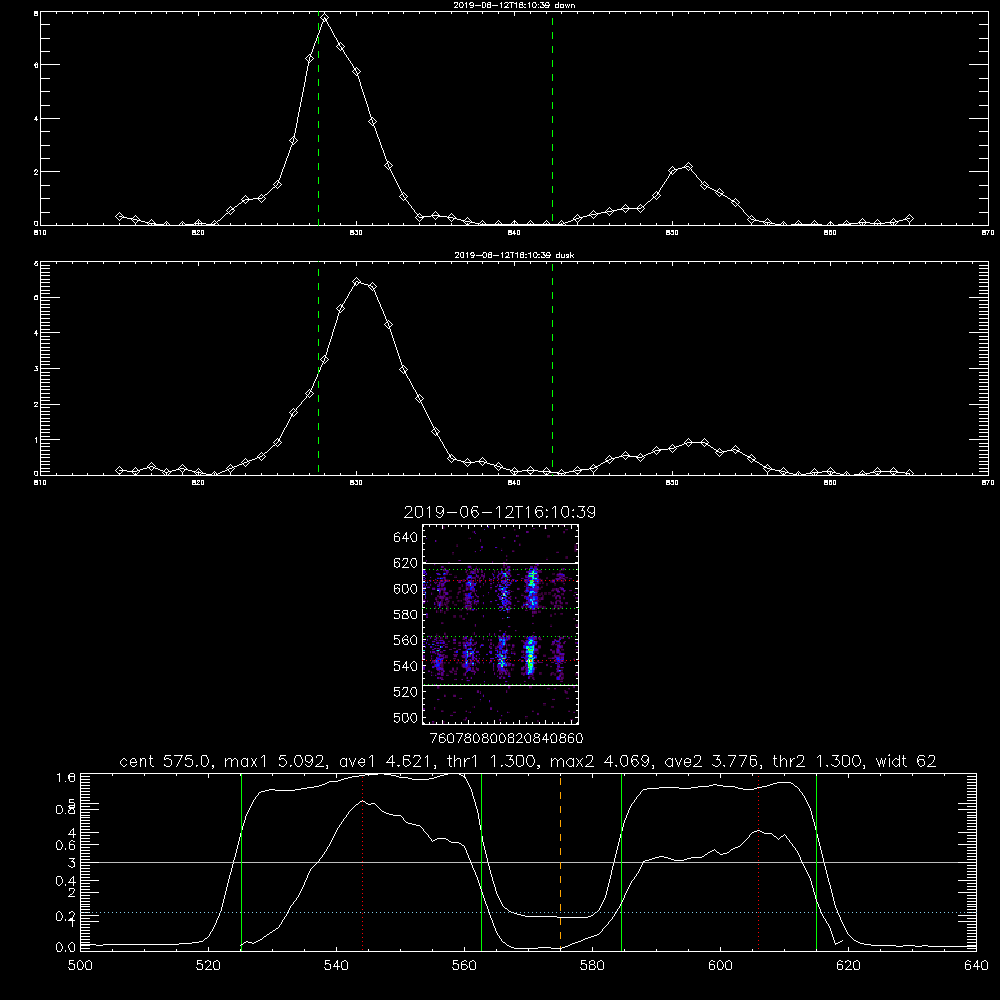Click the right green dashed line in dusk plot
The width and height of the screenshot is (1000, 1000).
(552, 368)
